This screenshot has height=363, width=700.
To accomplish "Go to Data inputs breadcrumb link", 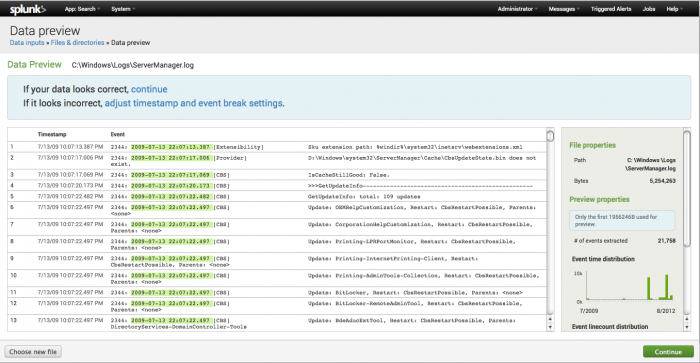I will pos(27,43).
